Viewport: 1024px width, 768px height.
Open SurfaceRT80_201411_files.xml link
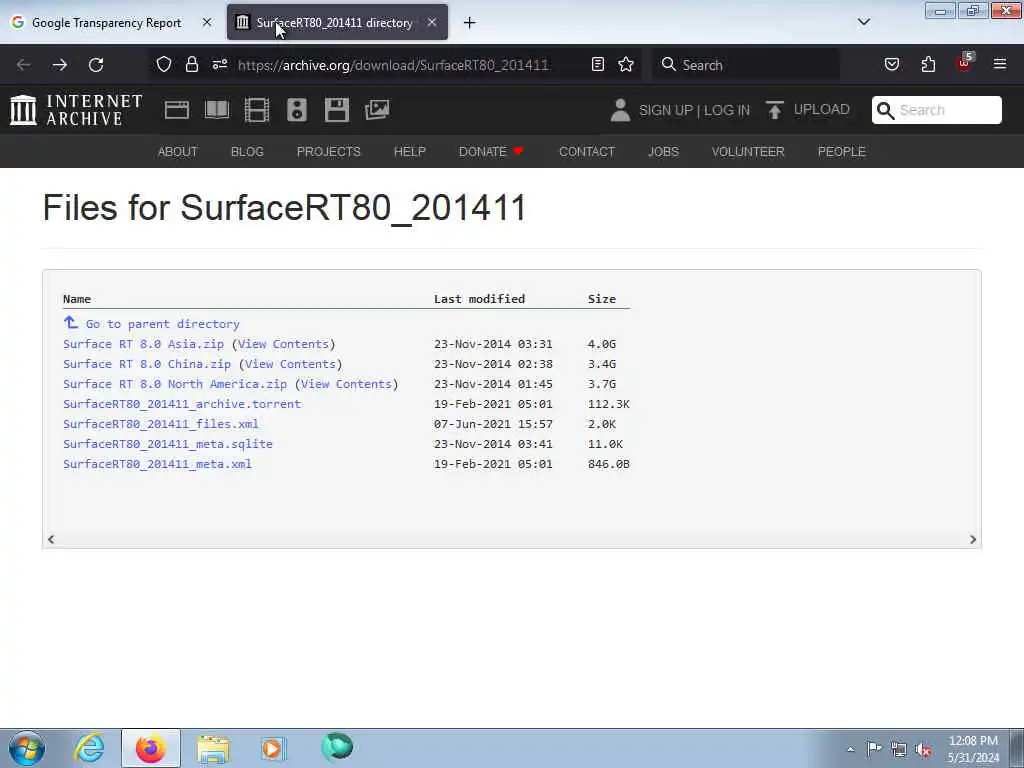161,424
